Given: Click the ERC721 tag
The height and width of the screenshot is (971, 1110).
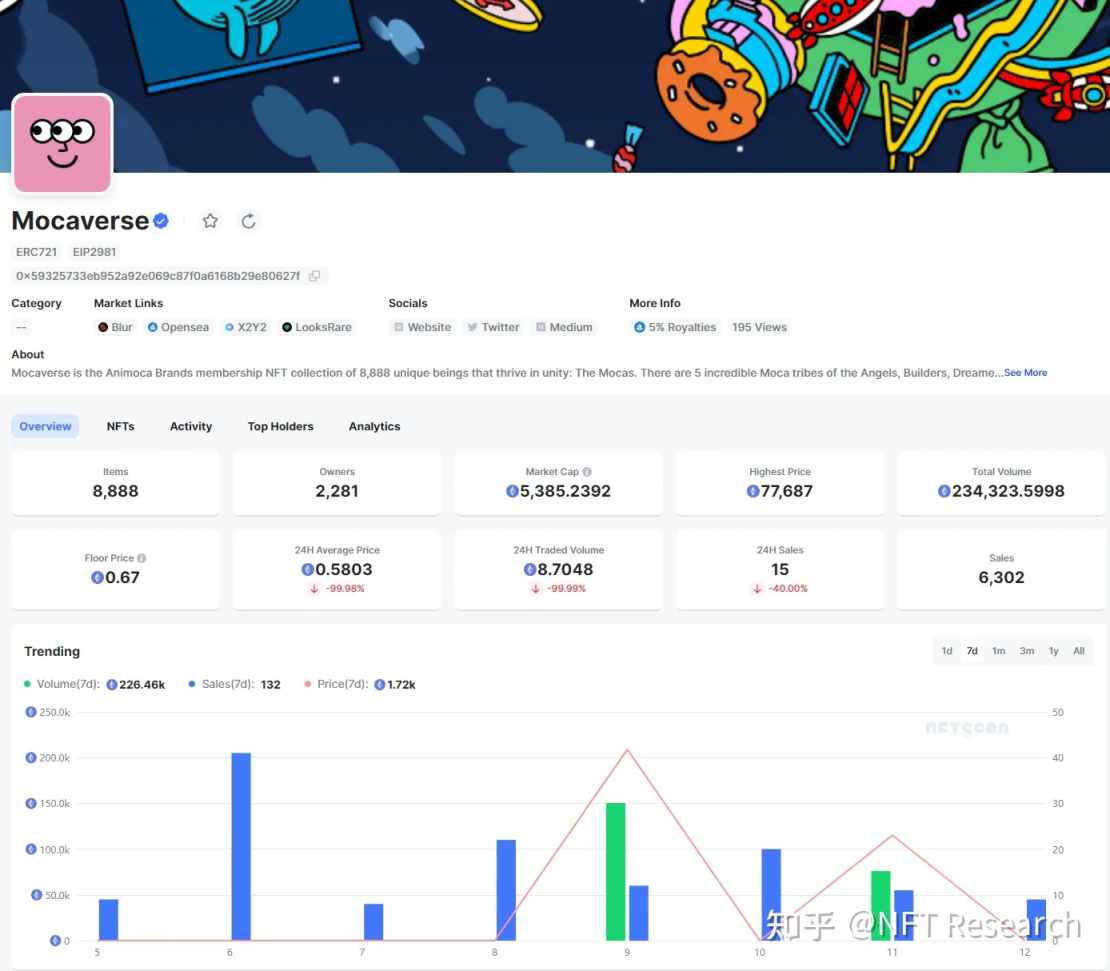Looking at the screenshot, I should pos(36,252).
